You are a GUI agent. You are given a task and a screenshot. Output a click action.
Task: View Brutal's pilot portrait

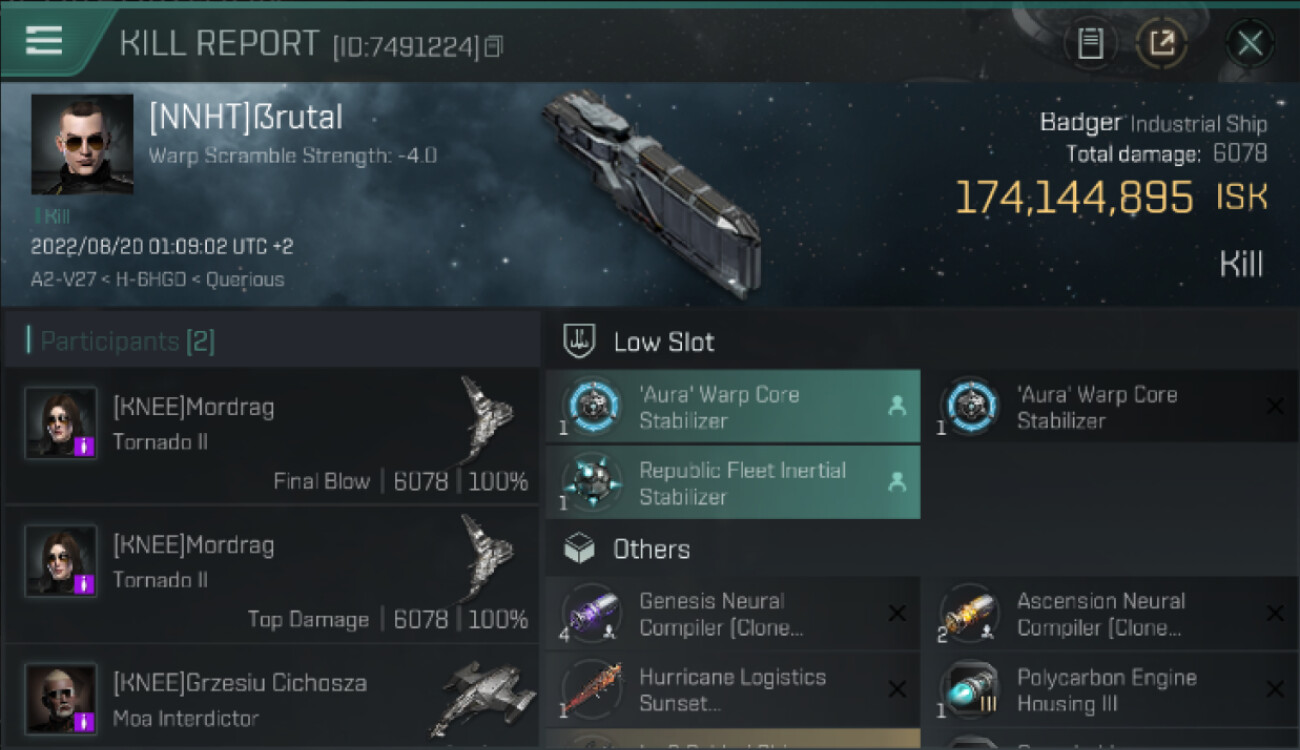(x=82, y=144)
